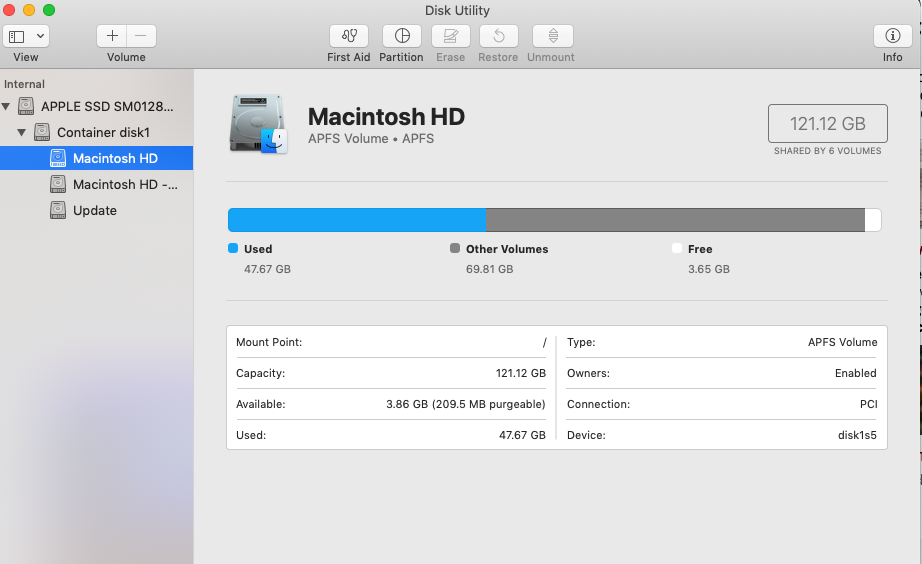
Task: Click the '69.81 GB' Other Volumes size
Action: click(x=489, y=269)
